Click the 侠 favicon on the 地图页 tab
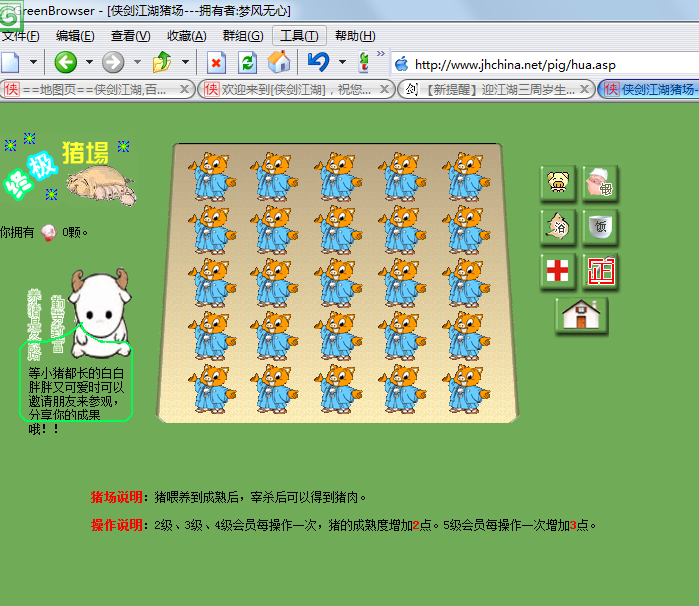The image size is (699, 606). tap(11, 89)
